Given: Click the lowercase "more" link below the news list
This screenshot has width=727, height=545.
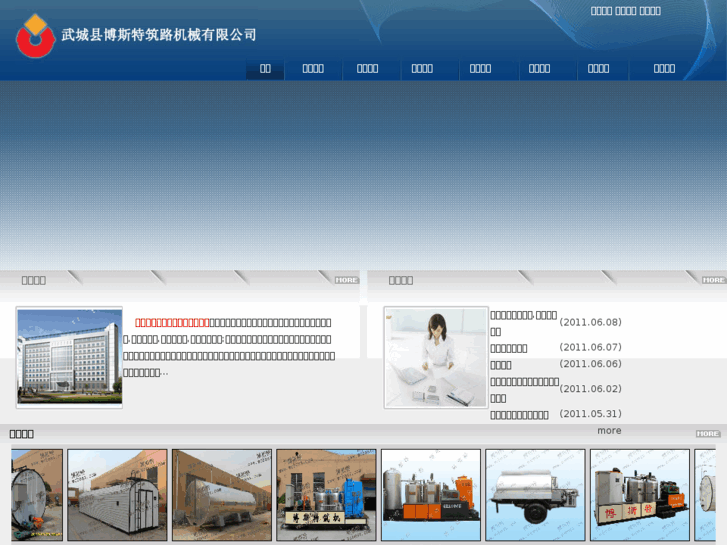Looking at the screenshot, I should (x=609, y=430).
